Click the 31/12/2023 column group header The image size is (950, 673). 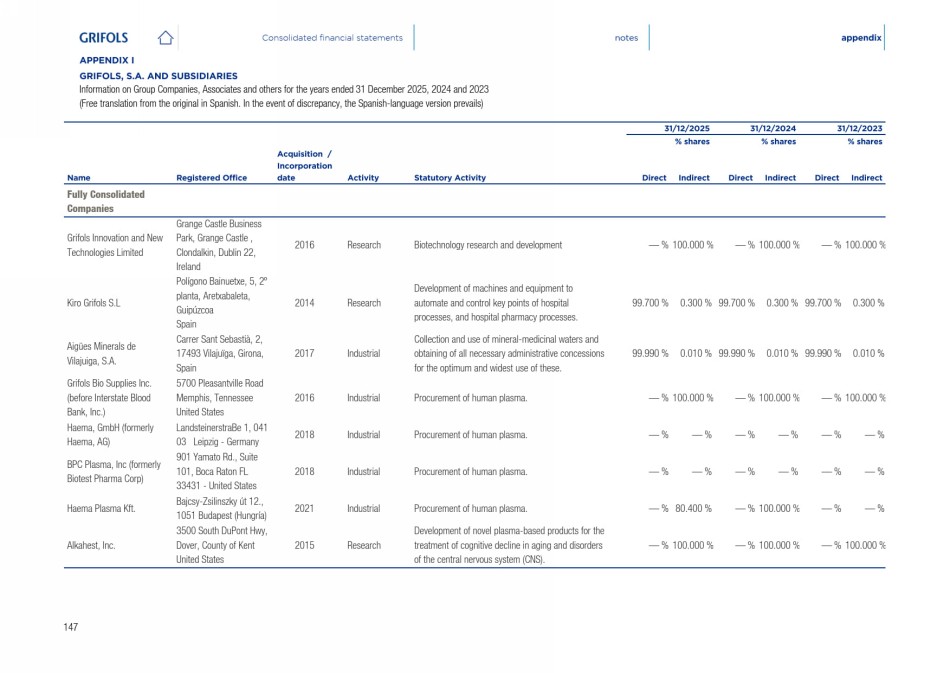(859, 129)
